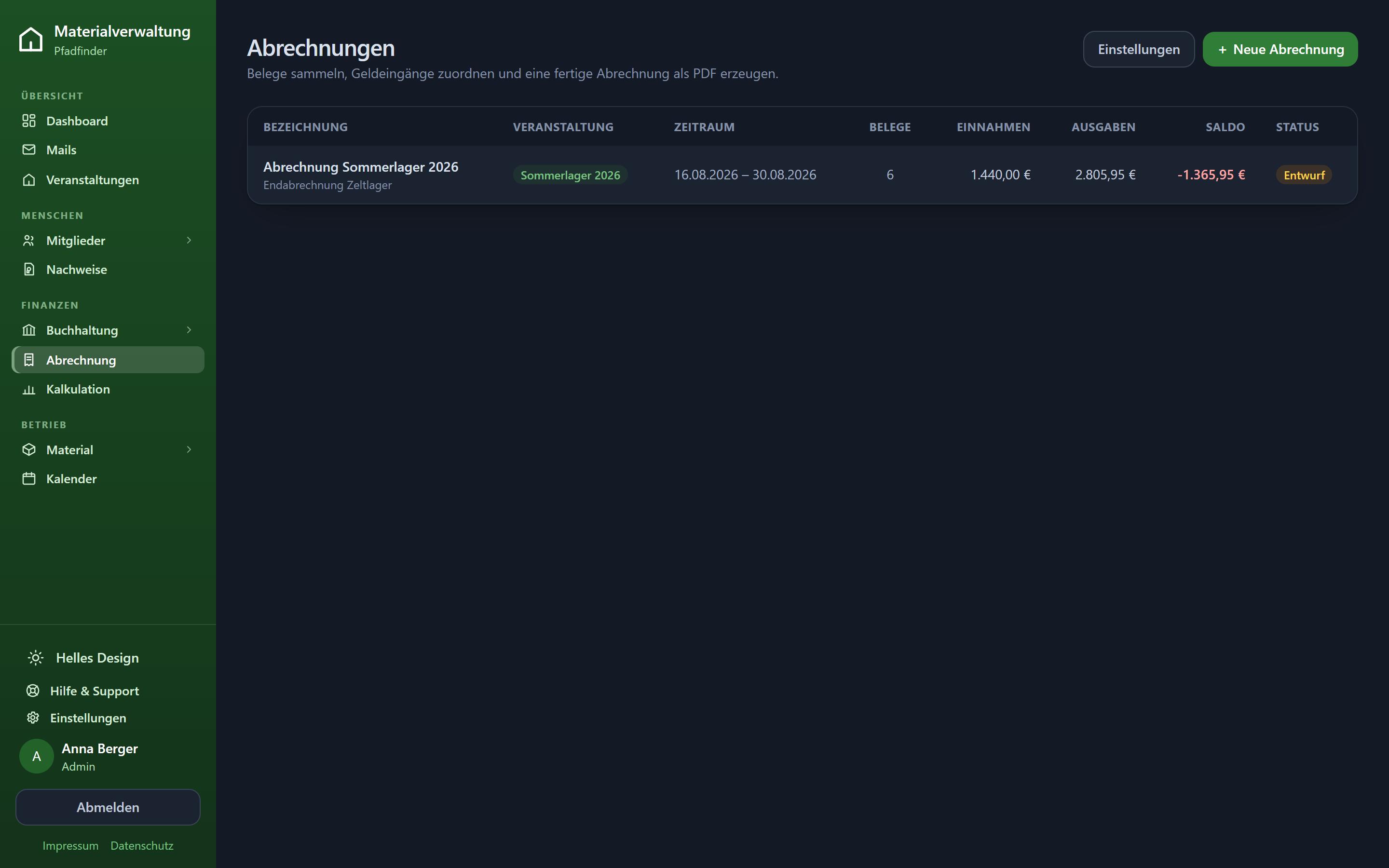Screen dimensions: 1389x868
Task: Open the Datenschutz link
Action: pos(142,846)
